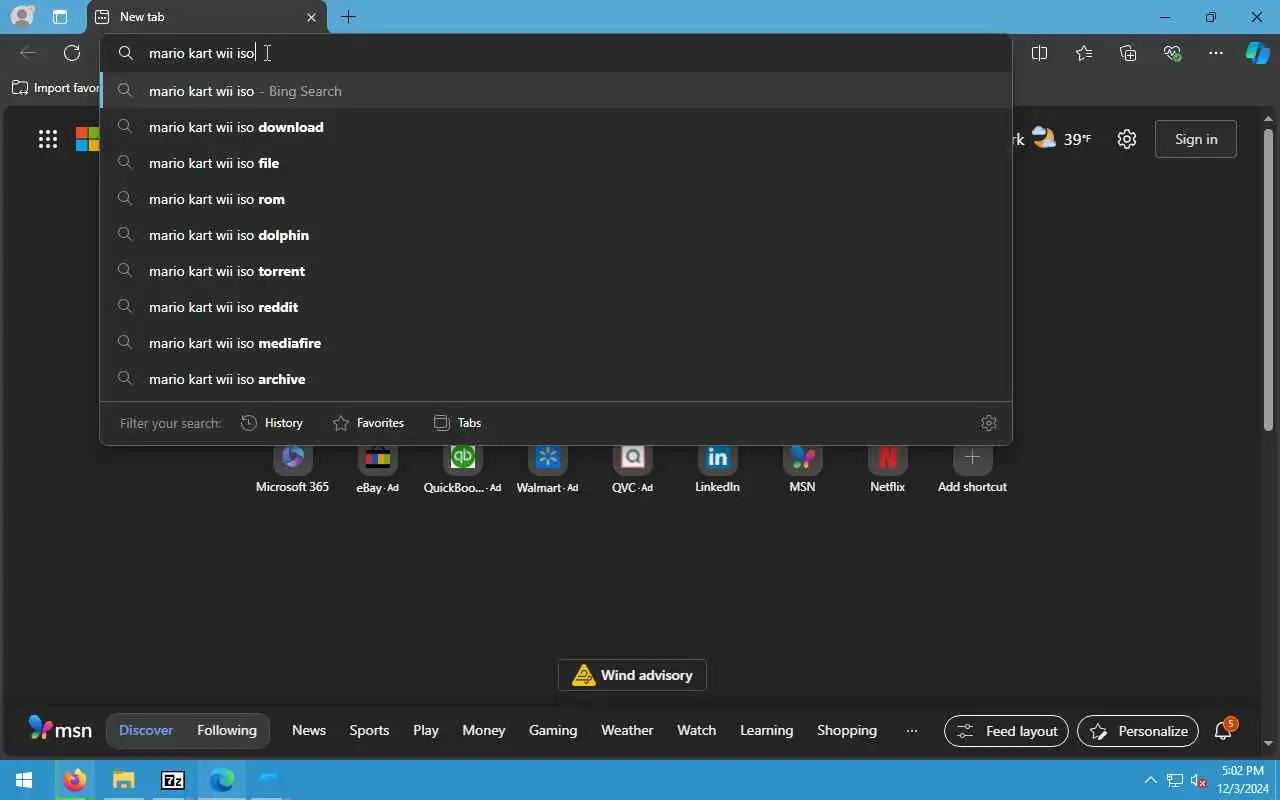Click Add shortcut plus tile
This screenshot has width=1280, height=800.
[972, 470]
